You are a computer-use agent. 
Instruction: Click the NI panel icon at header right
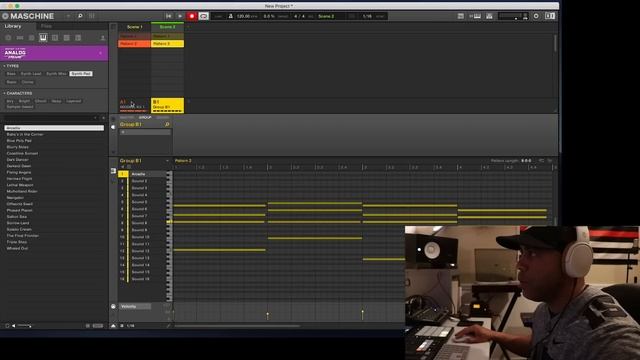coord(550,16)
